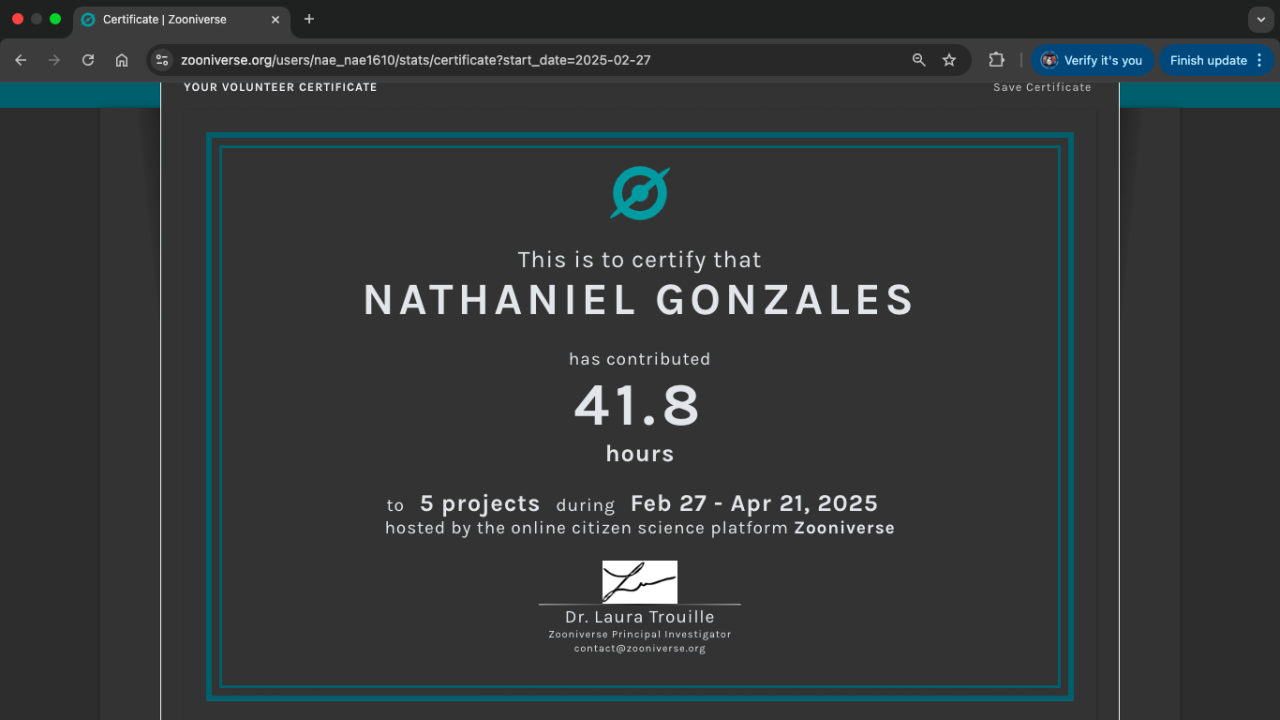Select the name NATHANIEL GONZALES
The image size is (1280, 720).
coord(639,300)
